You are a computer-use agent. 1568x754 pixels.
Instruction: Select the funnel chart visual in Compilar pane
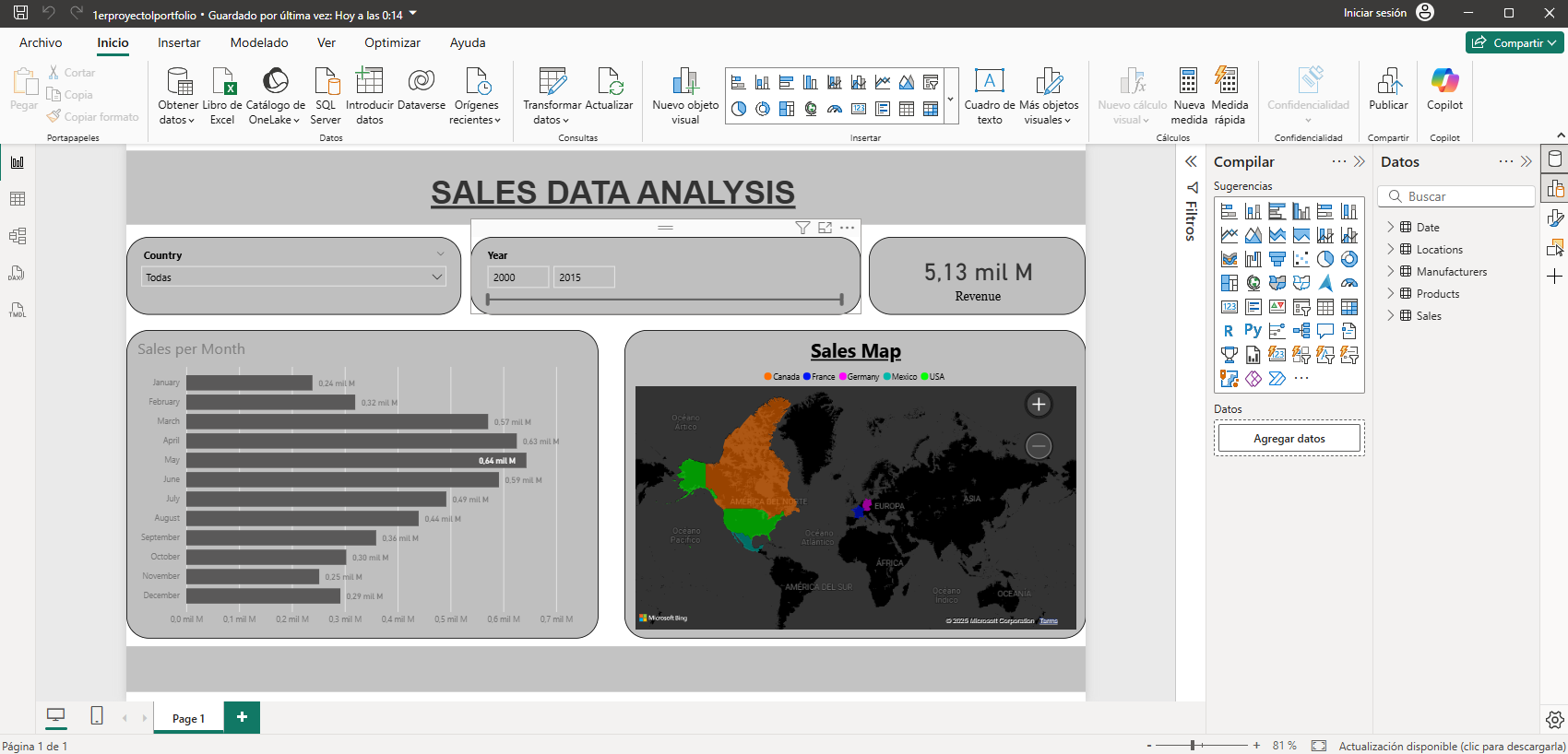pos(1277,259)
